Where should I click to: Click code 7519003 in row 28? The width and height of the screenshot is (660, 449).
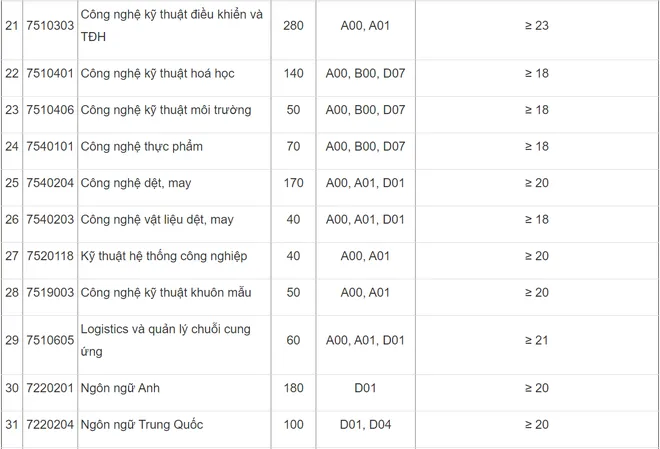coord(50,293)
